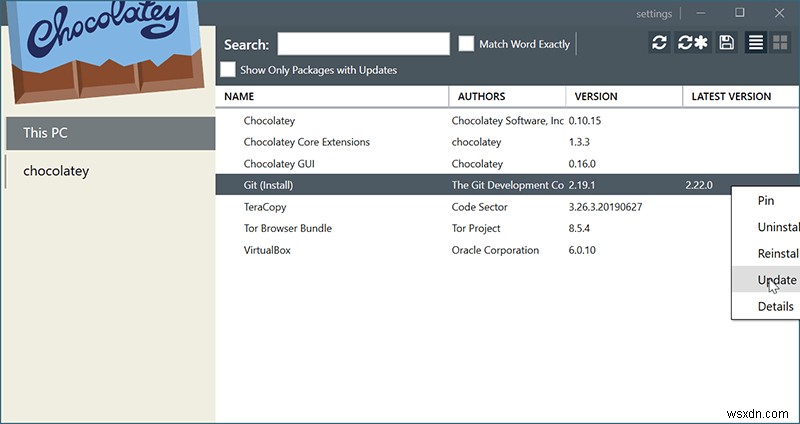This screenshot has width=800, height=424.
Task: Select the Chocolatey GUI package row
Action: coord(508,164)
